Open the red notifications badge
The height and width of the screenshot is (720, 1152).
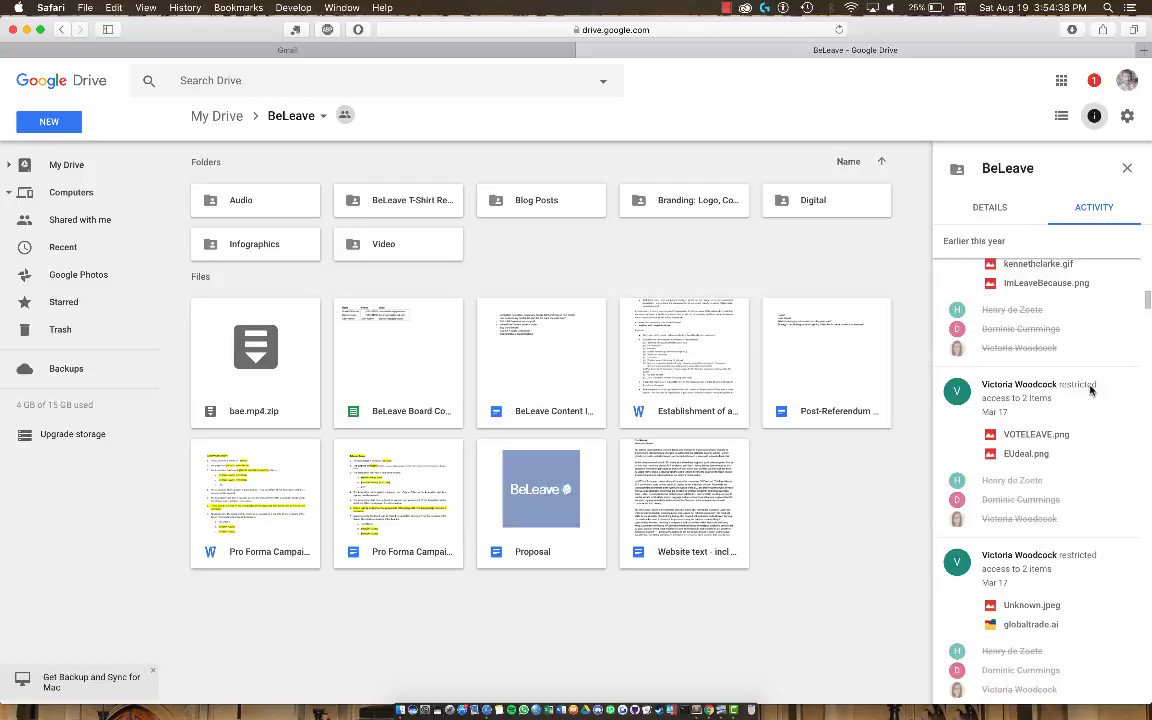(x=1093, y=81)
